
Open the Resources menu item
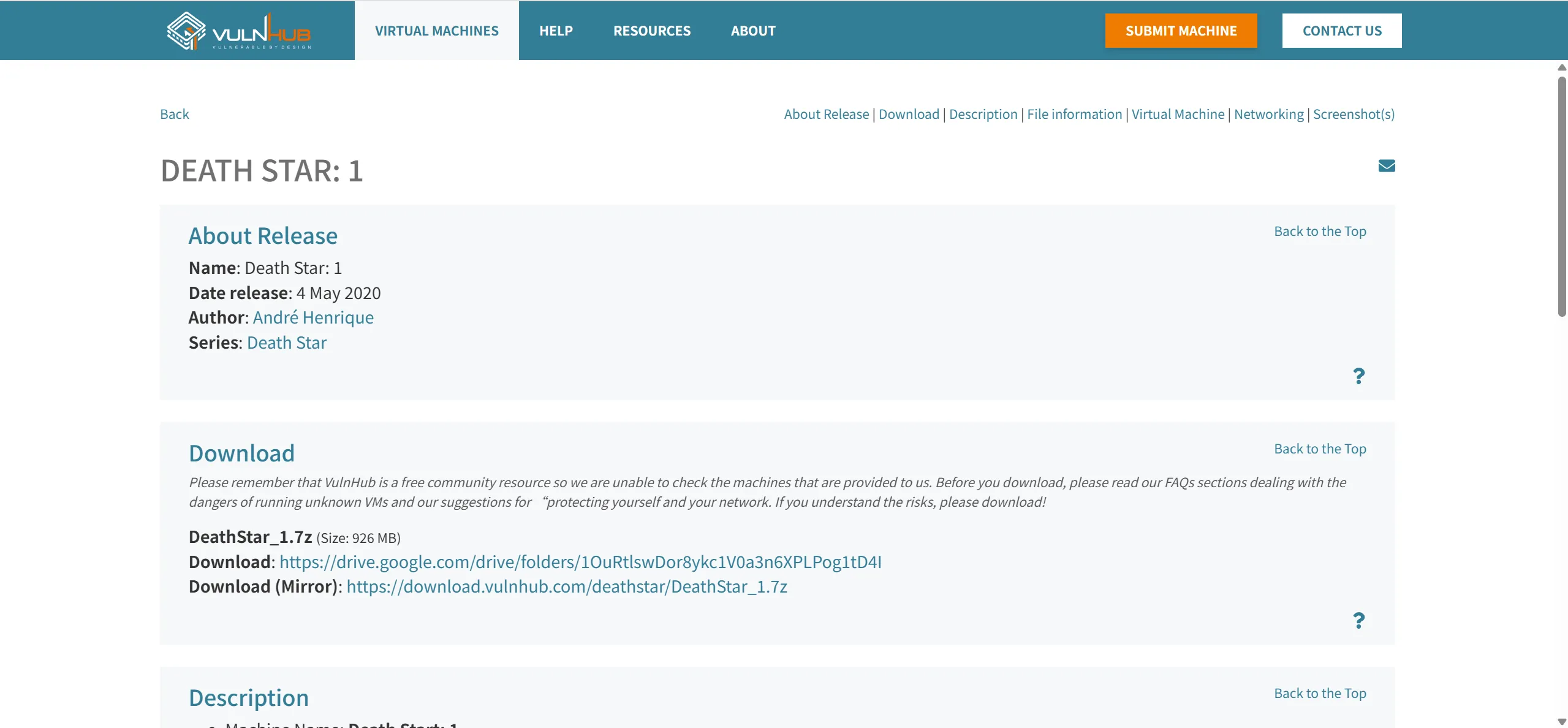tap(651, 31)
